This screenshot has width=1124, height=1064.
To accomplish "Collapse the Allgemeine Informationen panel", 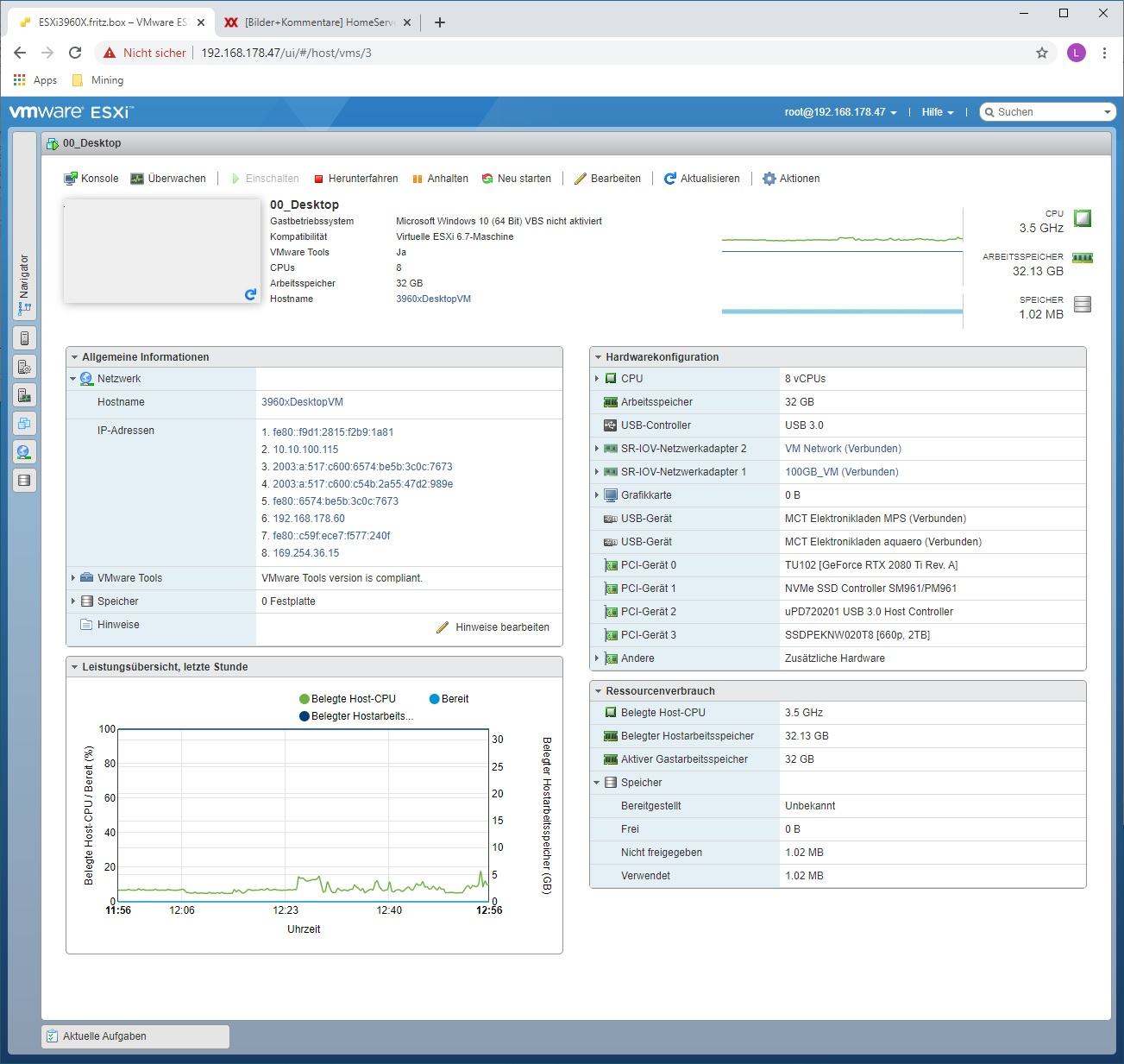I will (74, 357).
